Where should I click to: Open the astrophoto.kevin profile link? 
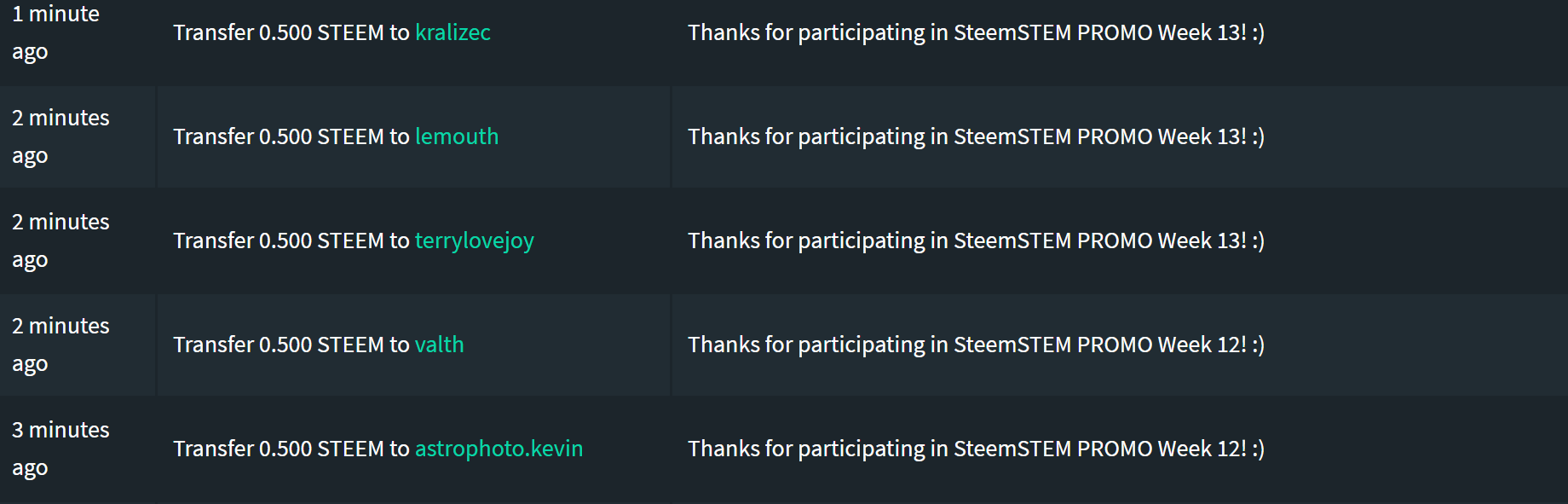(x=499, y=449)
